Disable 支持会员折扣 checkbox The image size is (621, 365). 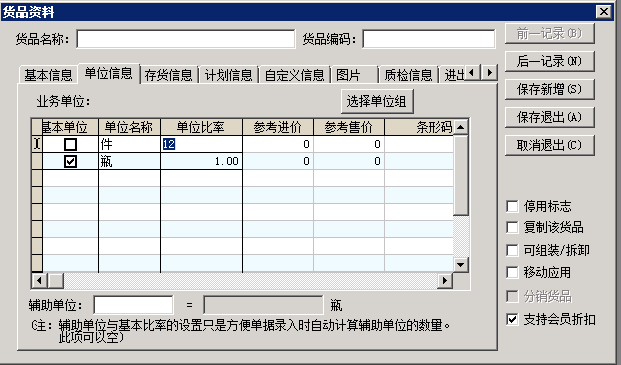pos(512,319)
